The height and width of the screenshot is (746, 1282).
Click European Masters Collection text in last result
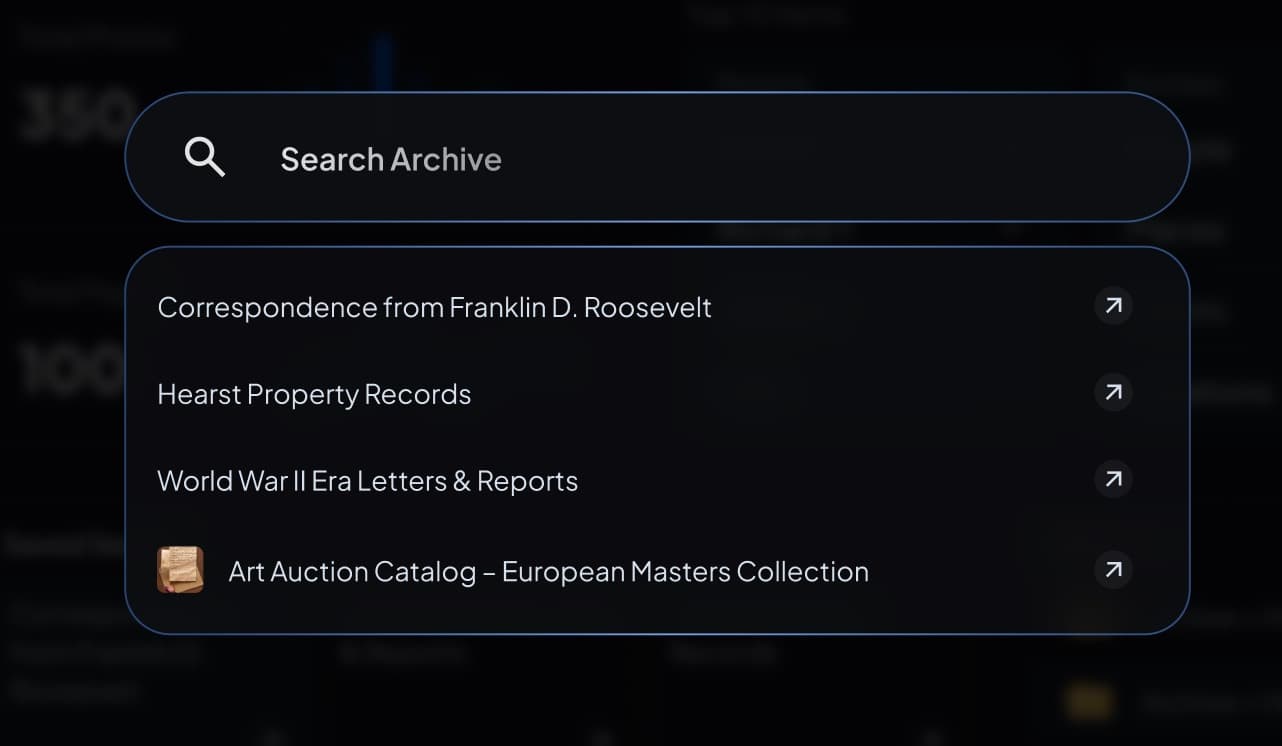coord(685,572)
